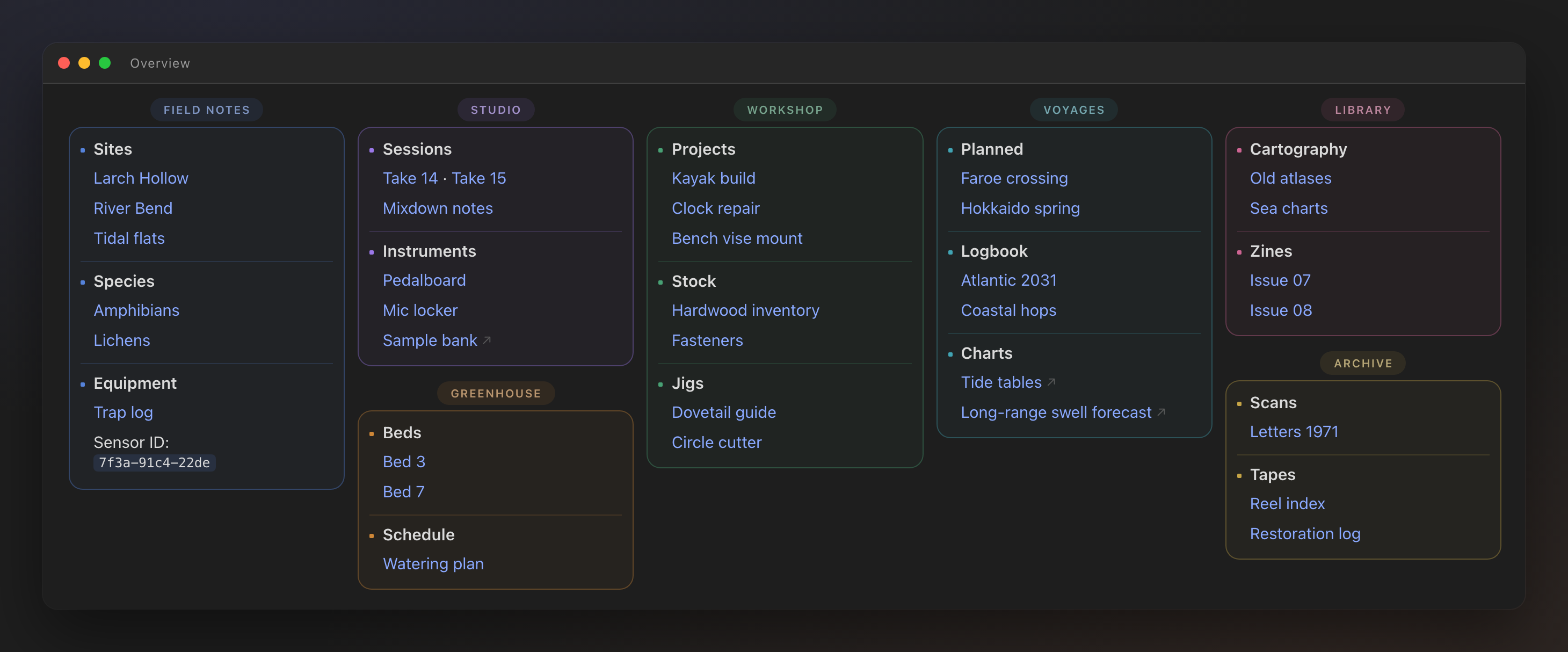The width and height of the screenshot is (1568, 652).
Task: Open the Larch Hollow site link
Action: (141, 178)
